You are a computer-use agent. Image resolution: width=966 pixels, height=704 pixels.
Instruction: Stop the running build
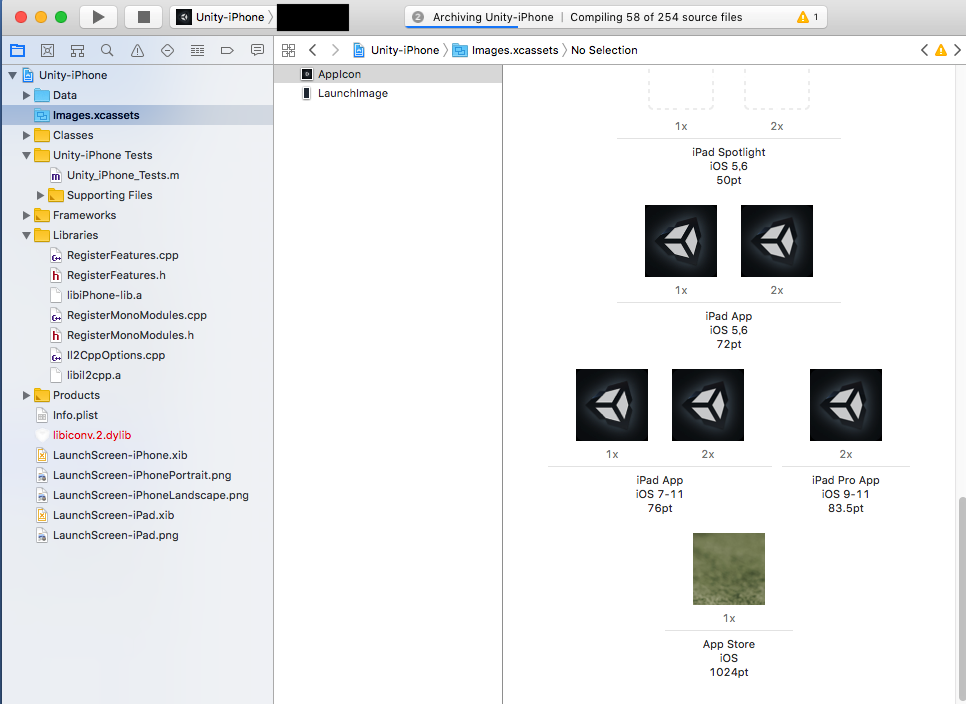point(144,17)
